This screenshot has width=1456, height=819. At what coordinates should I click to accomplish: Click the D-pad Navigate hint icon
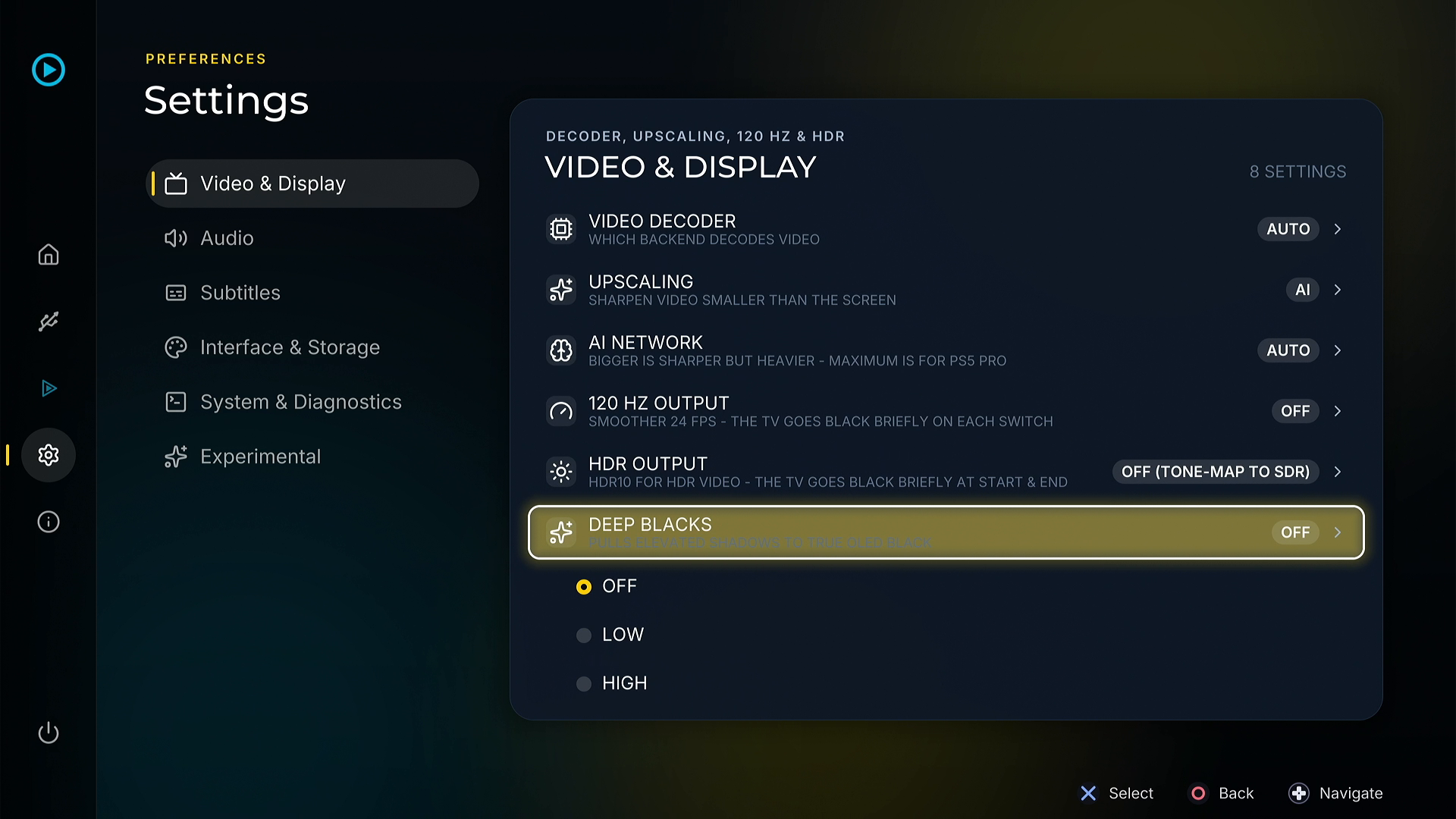[1299, 793]
